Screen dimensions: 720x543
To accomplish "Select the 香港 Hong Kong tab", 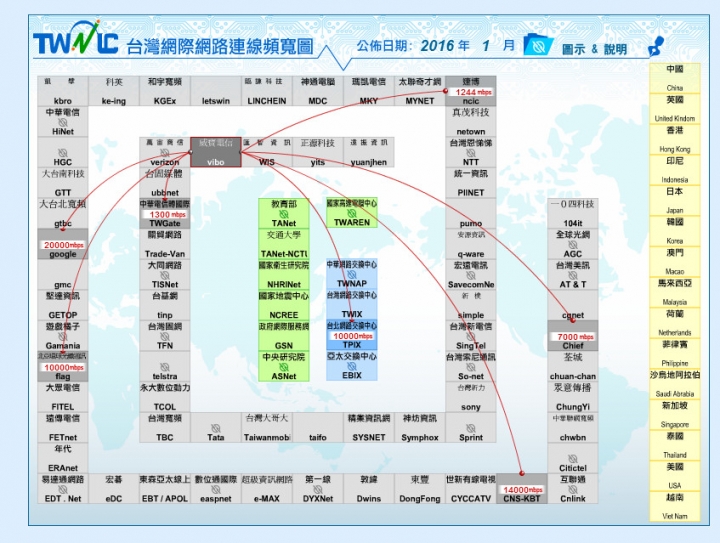I will 675,140.
